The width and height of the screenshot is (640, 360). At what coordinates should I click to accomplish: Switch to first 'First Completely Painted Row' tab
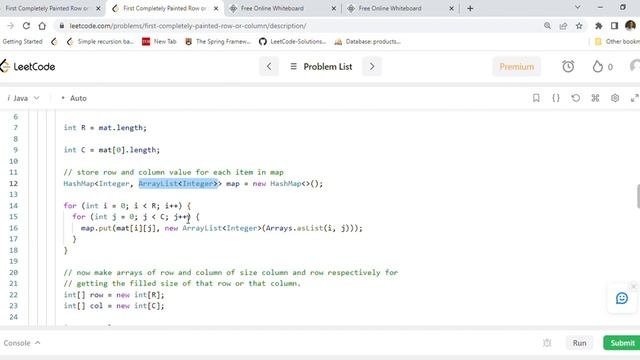(x=46, y=8)
